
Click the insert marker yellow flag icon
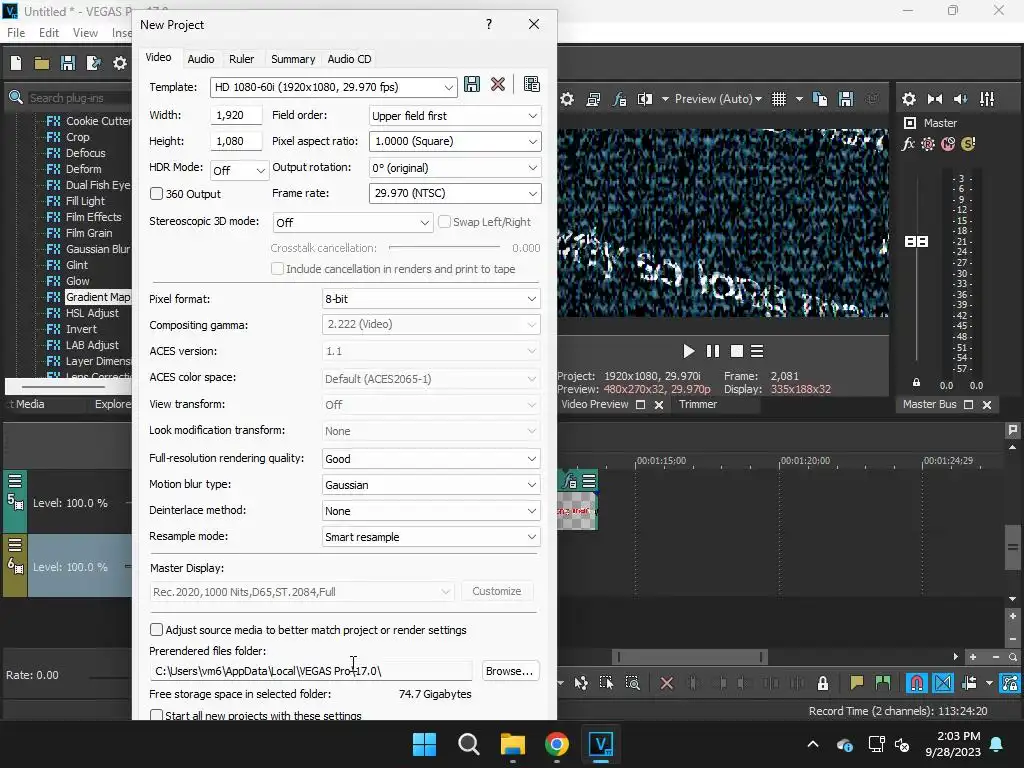[856, 684]
